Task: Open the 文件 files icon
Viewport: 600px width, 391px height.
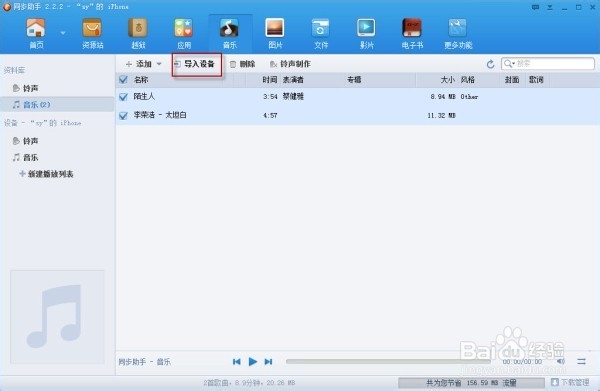Action: [321, 34]
